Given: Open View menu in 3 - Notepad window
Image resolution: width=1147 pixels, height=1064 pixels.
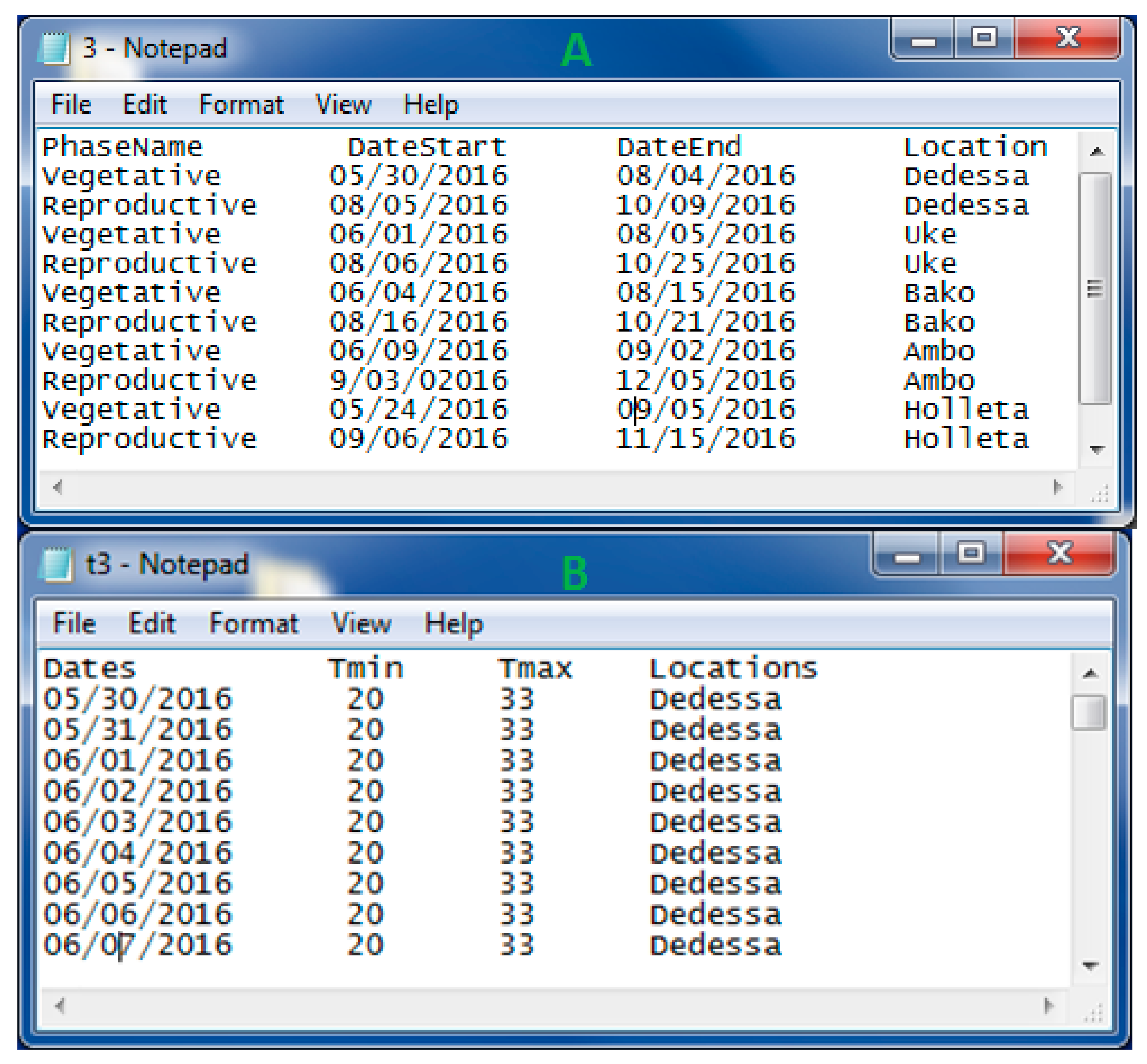Looking at the screenshot, I should pyautogui.click(x=344, y=105).
